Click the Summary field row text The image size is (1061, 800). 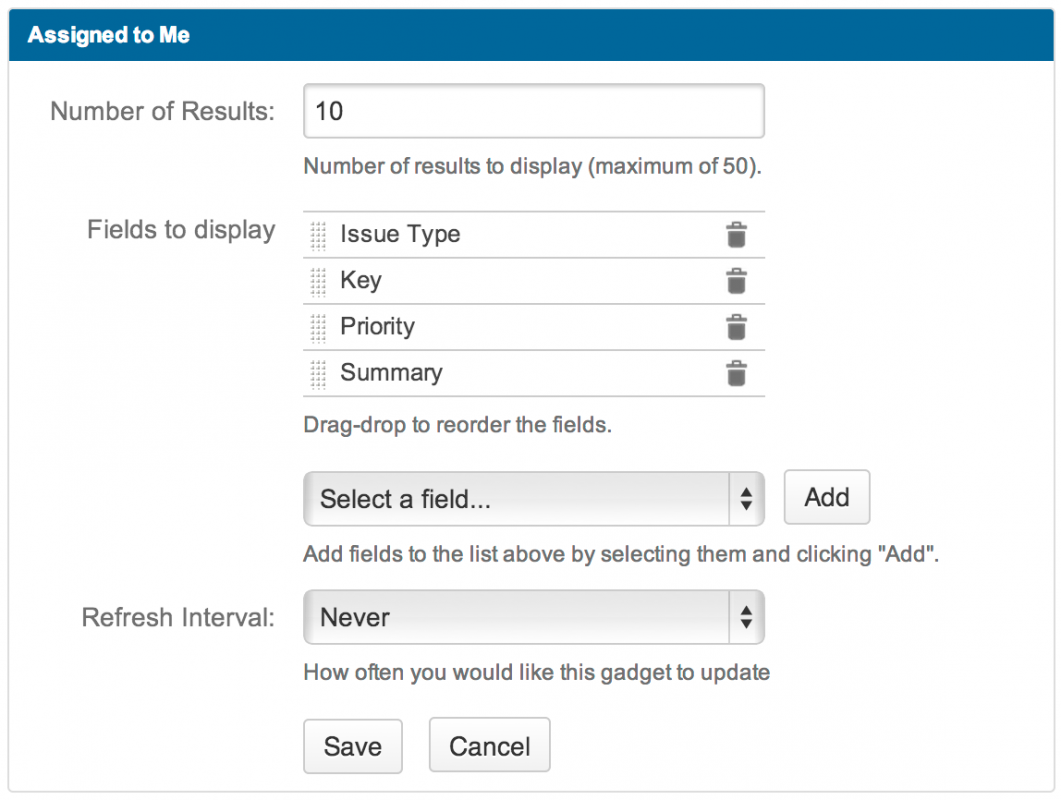pyautogui.click(x=391, y=373)
